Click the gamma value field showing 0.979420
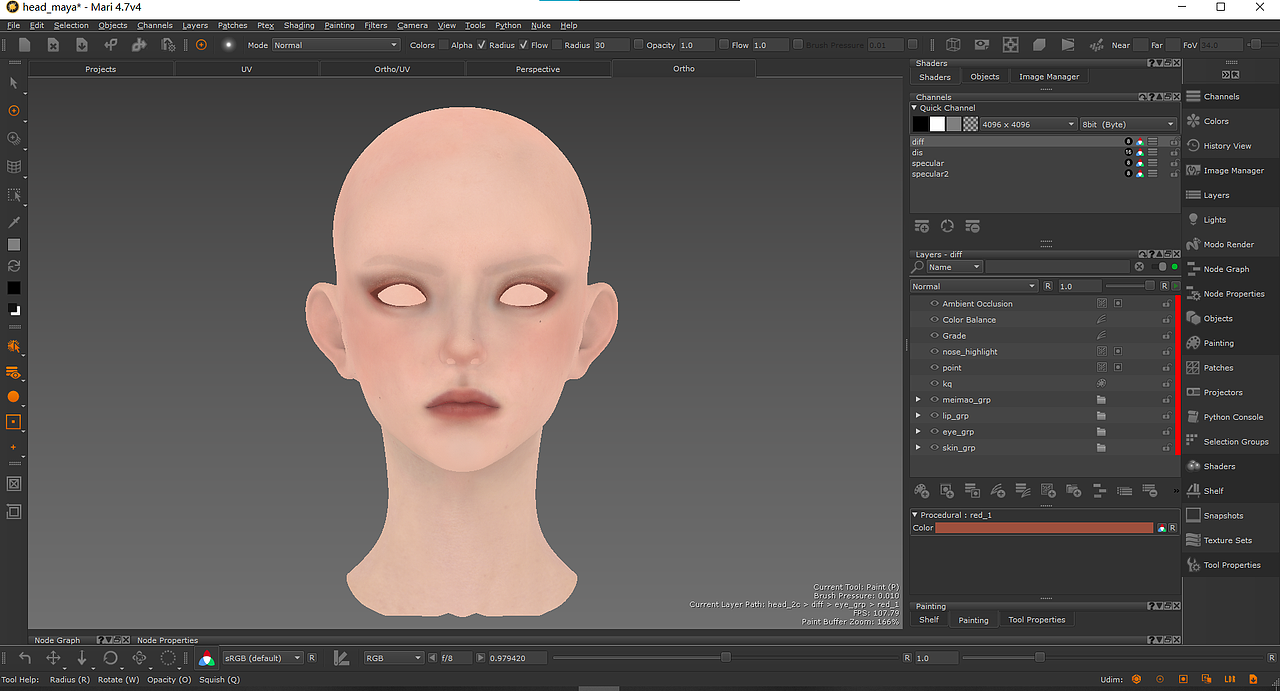Image resolution: width=1280 pixels, height=691 pixels. 517,658
